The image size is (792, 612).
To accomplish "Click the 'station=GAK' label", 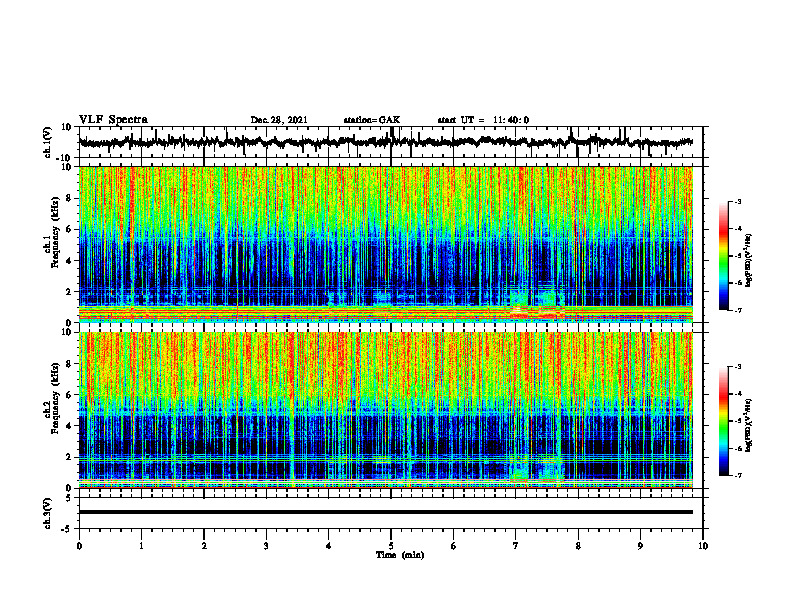I will (372, 120).
